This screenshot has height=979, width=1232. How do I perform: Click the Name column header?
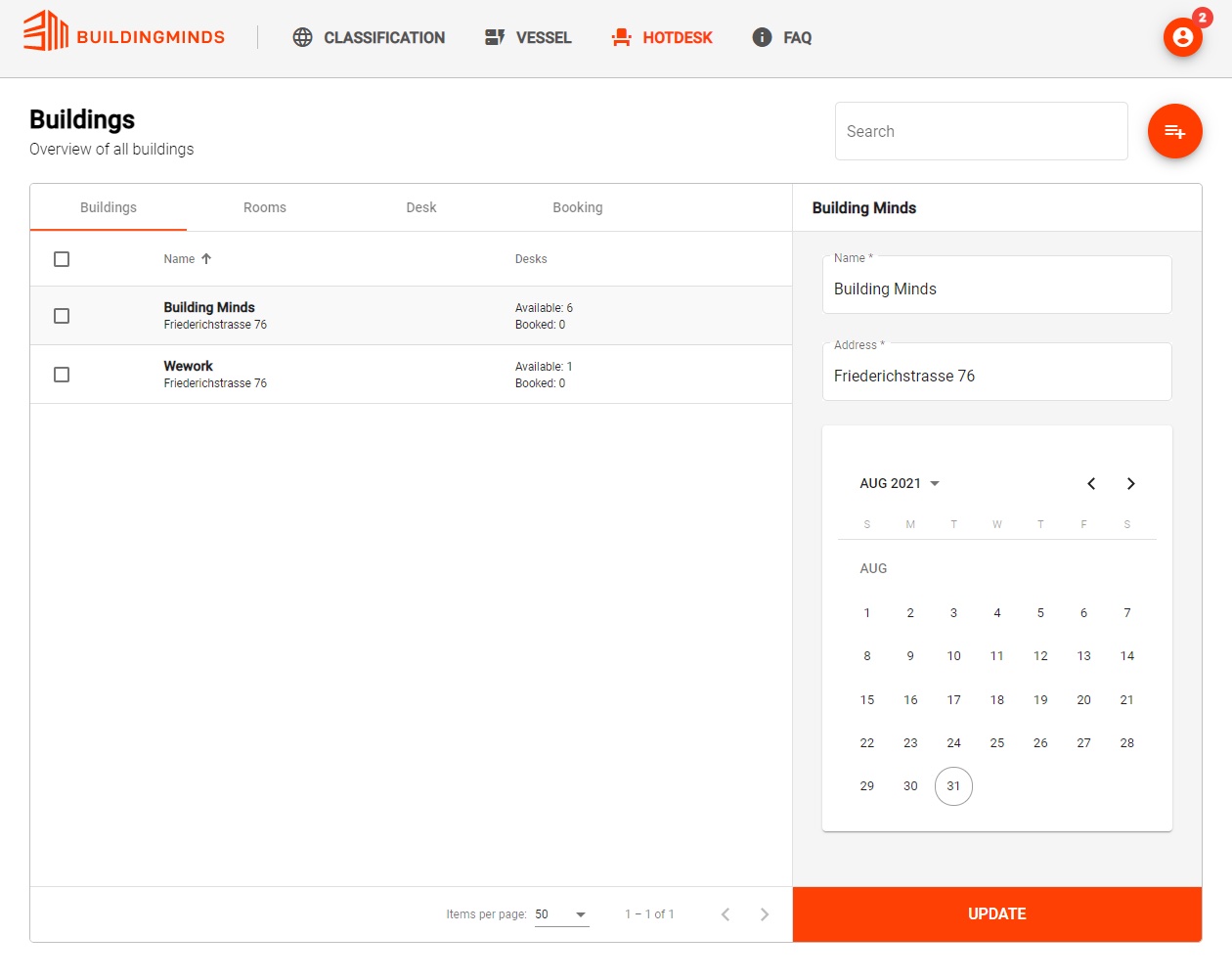point(179,259)
